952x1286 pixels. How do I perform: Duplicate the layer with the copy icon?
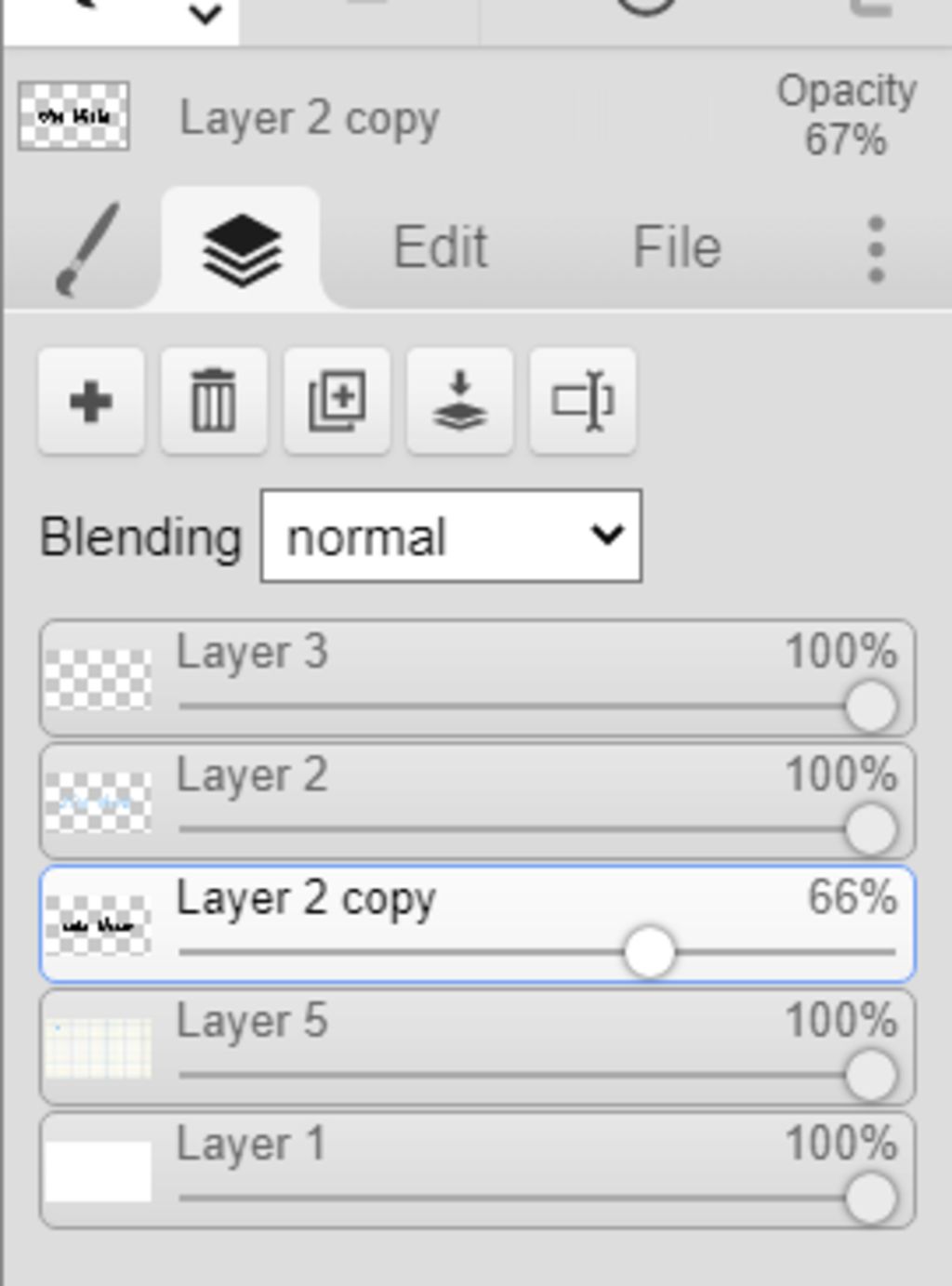tap(337, 402)
